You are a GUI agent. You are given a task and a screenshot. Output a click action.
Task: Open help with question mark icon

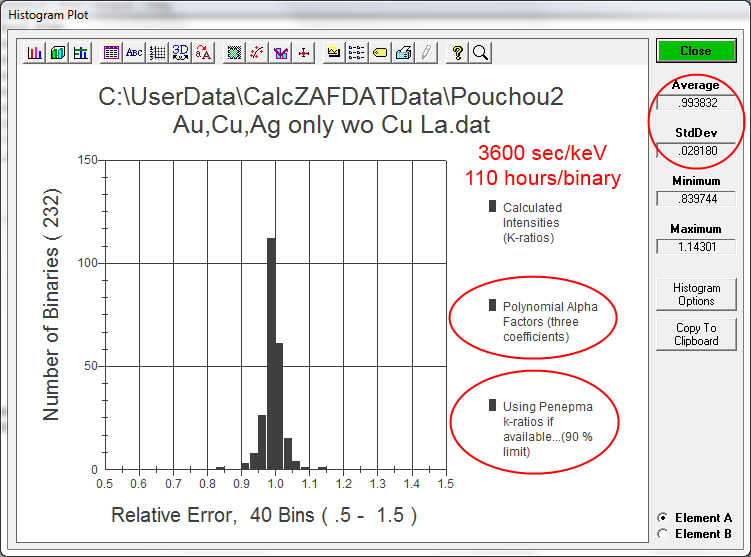[x=457, y=53]
